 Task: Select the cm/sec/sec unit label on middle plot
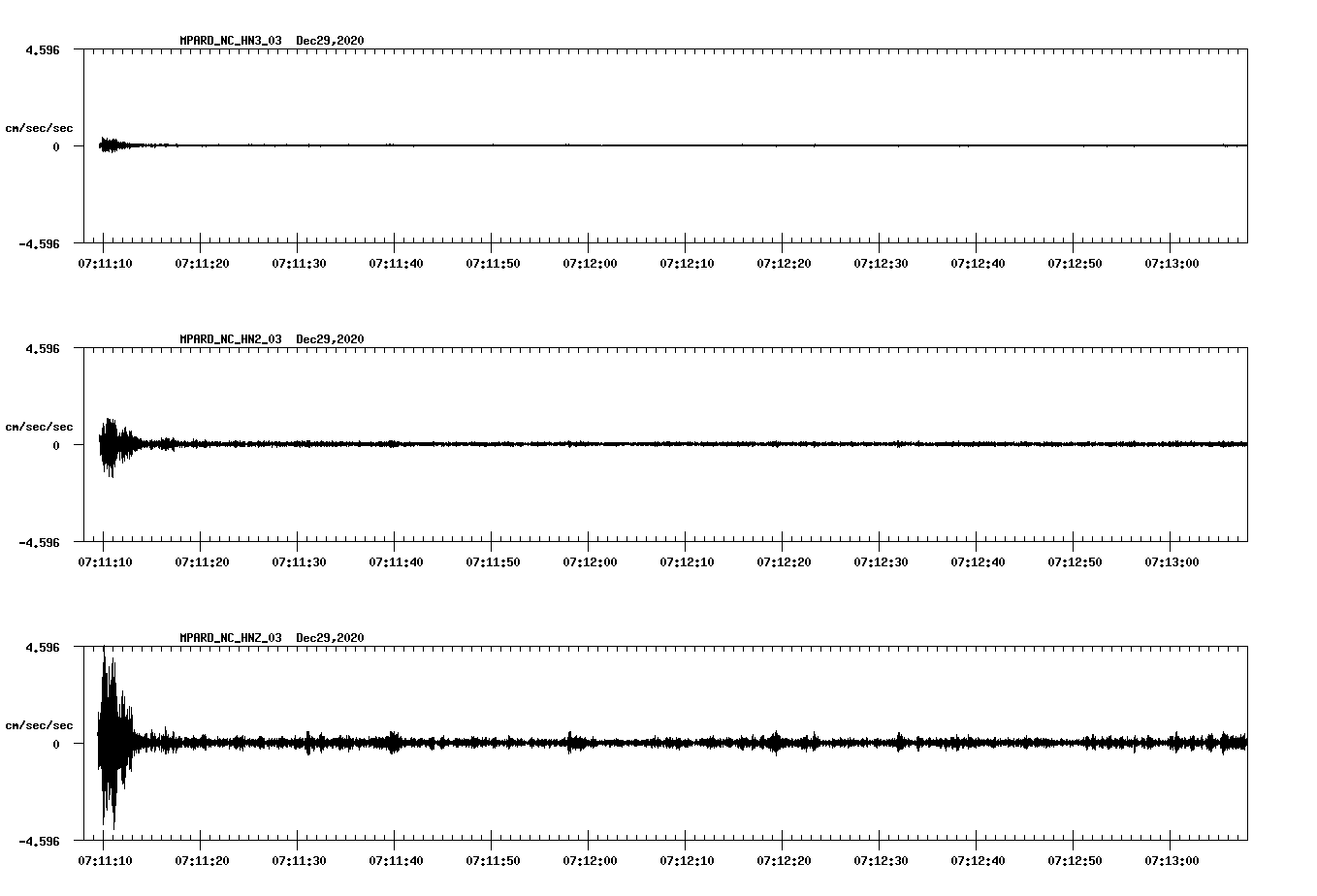click(39, 426)
